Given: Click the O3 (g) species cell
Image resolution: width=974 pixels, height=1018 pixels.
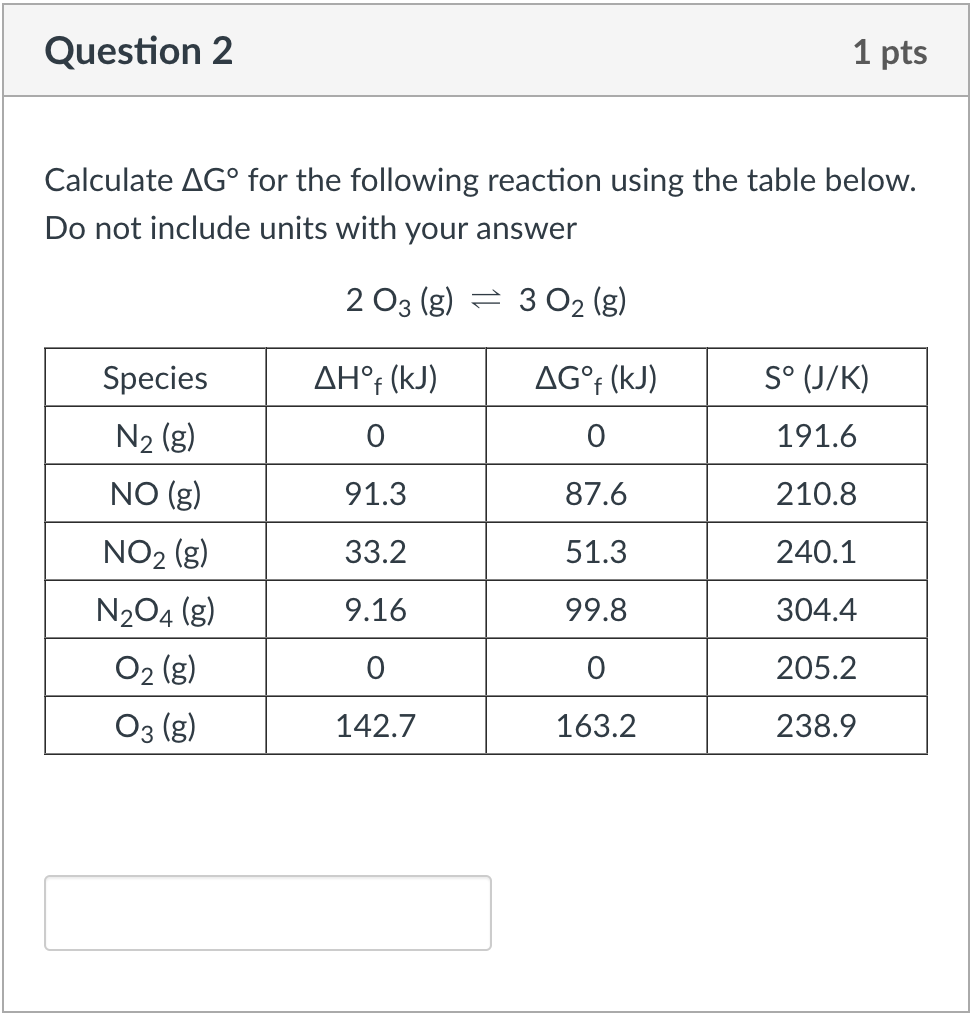Looking at the screenshot, I should 155,725.
